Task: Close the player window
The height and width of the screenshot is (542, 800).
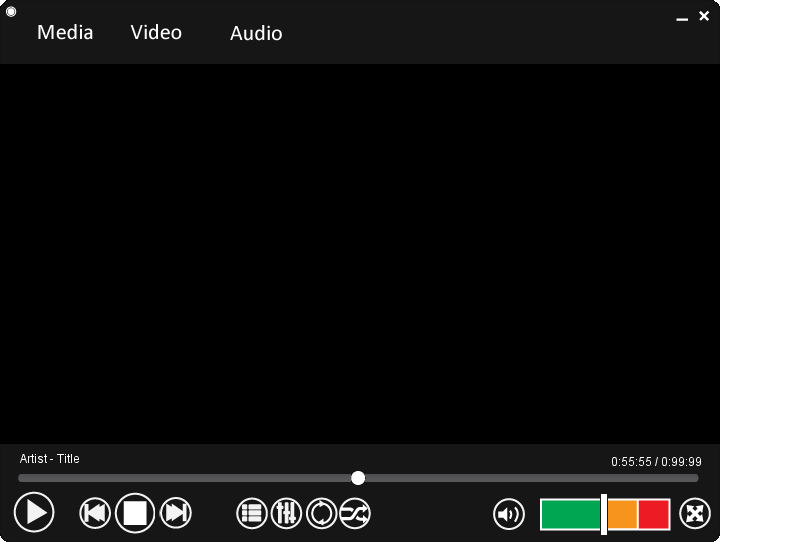Action: pyautogui.click(x=704, y=16)
